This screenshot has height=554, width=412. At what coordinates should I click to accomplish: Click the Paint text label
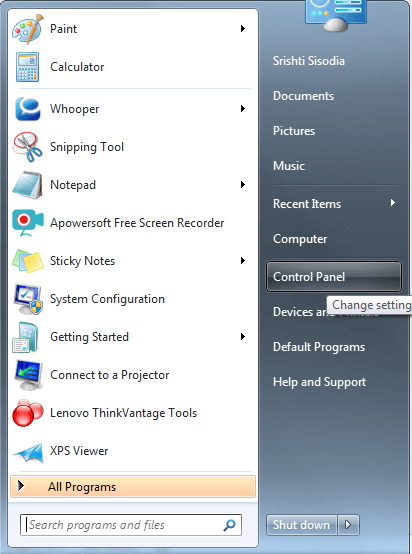click(63, 29)
